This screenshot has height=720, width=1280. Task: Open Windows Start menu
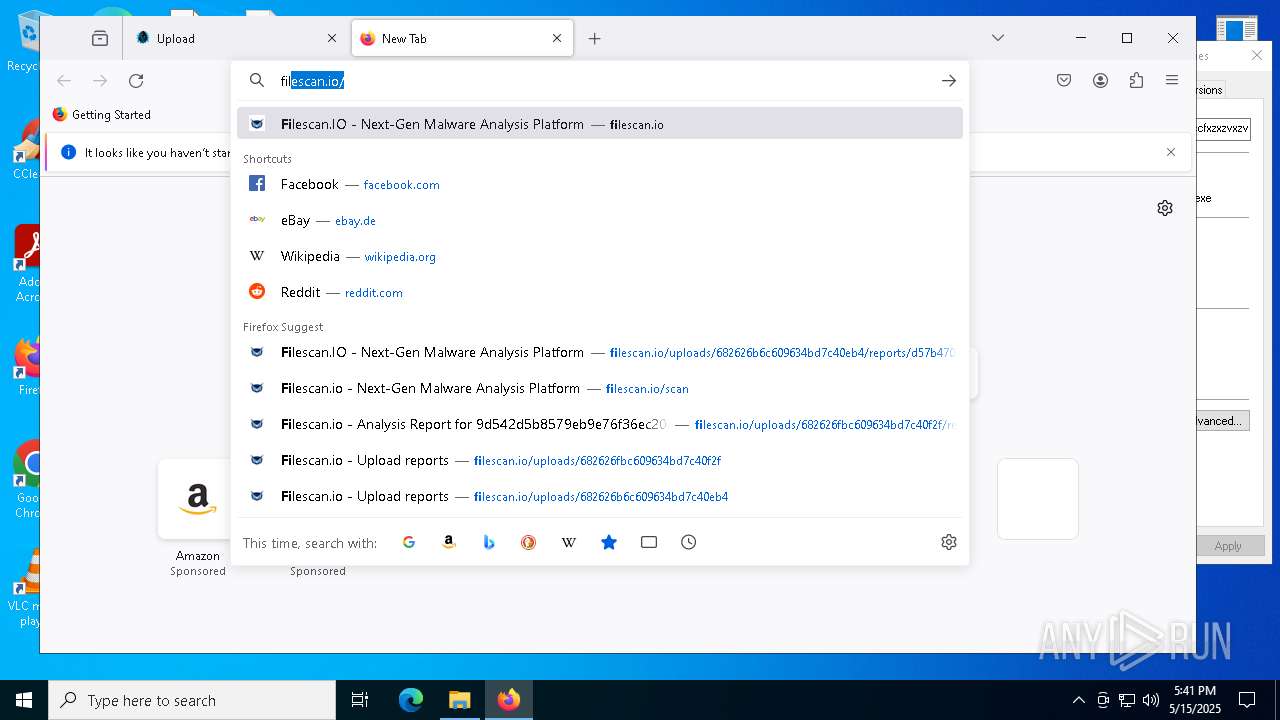tap(24, 700)
